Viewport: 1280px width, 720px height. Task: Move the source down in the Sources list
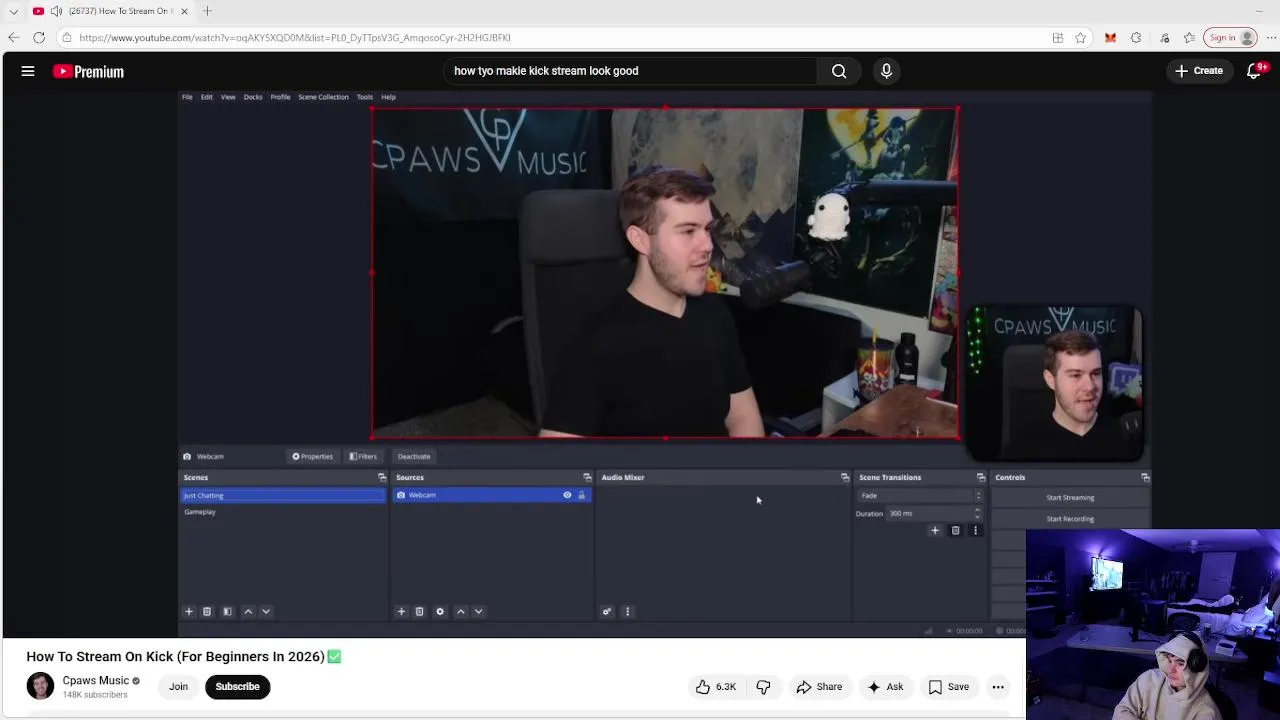pos(478,611)
